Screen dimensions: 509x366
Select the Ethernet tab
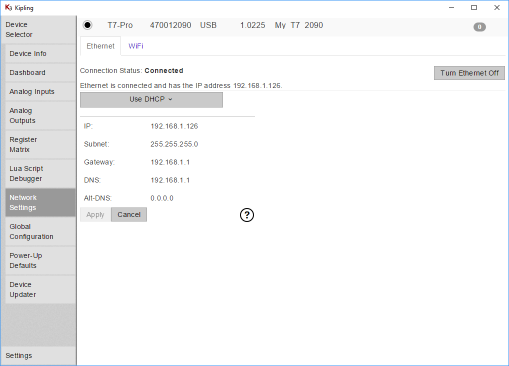click(100, 46)
